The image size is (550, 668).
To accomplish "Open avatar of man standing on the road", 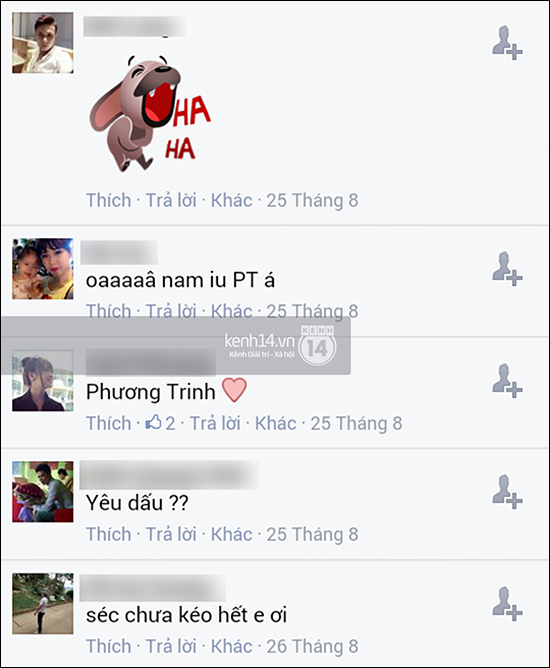I will pyautogui.click(x=43, y=604).
